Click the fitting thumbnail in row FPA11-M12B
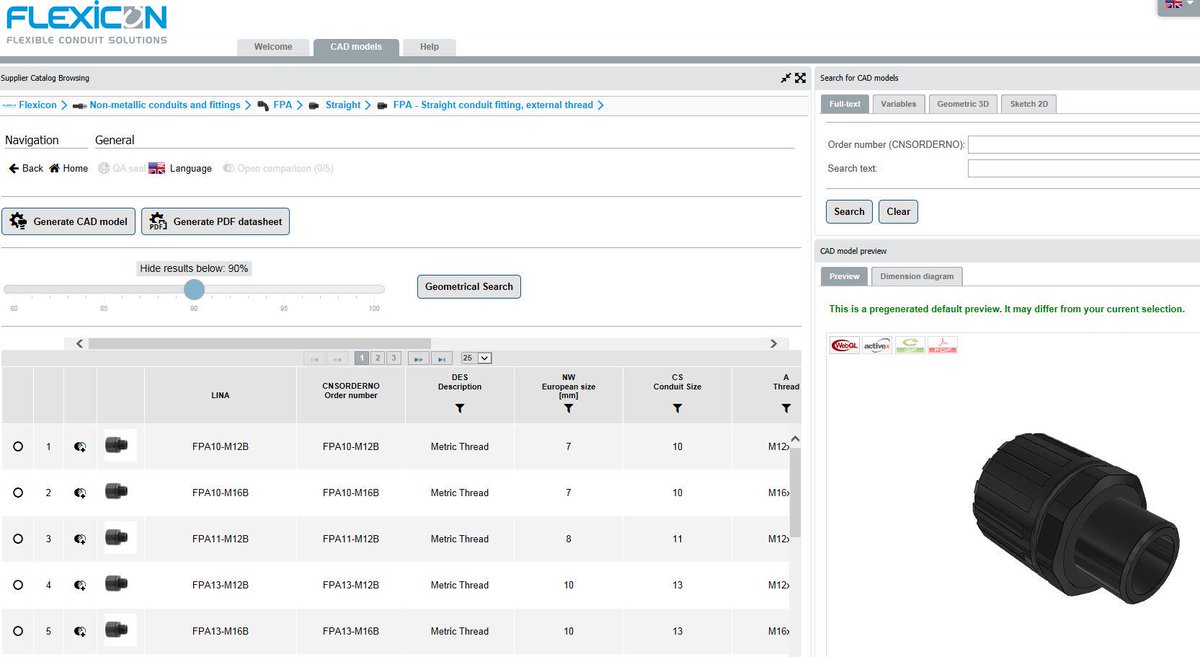 (120, 538)
